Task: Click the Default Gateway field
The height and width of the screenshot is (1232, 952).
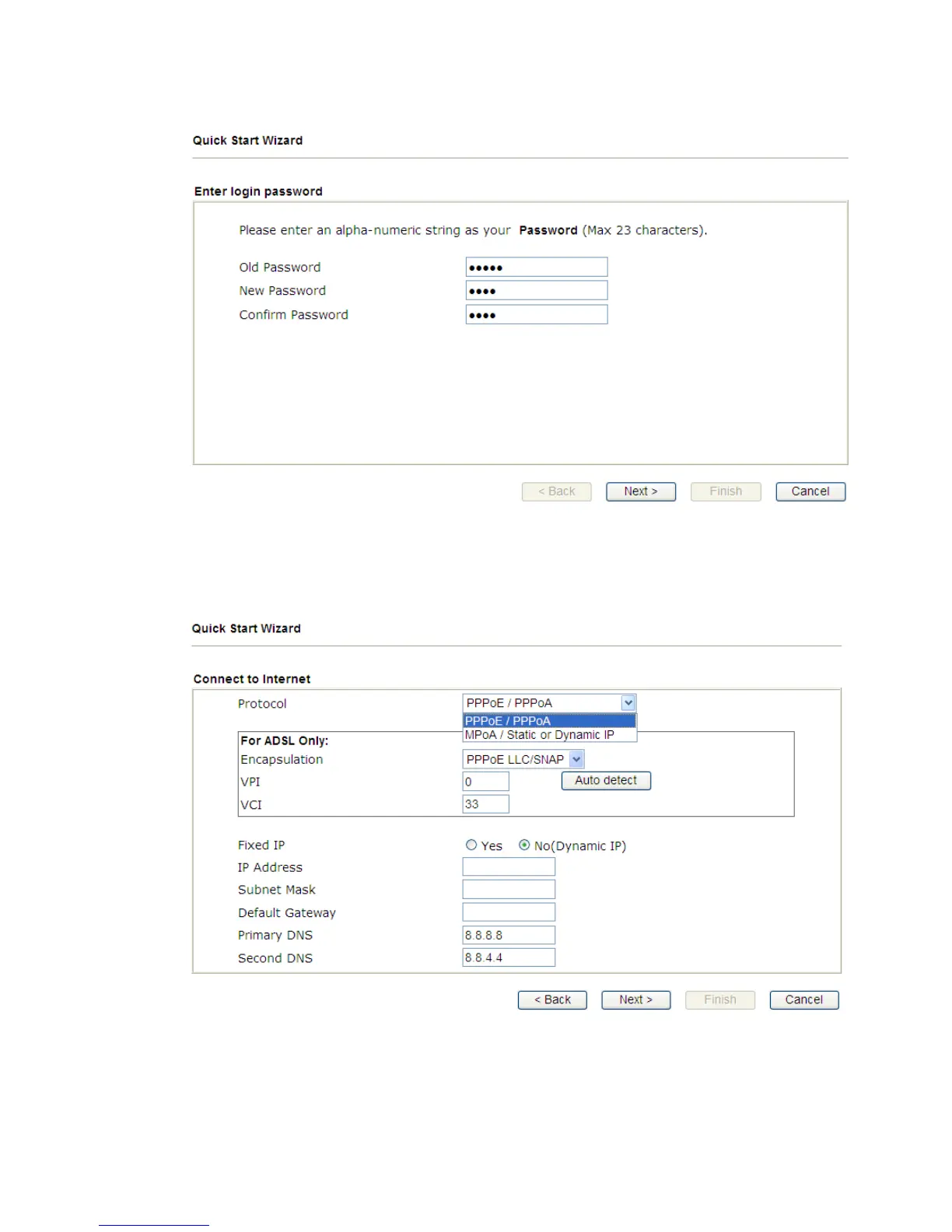Action: click(x=509, y=912)
